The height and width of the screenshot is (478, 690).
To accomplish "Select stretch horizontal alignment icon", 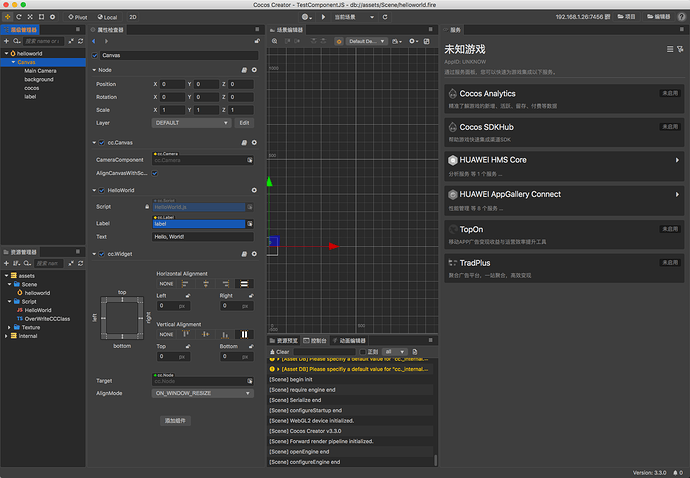I will click(x=245, y=284).
